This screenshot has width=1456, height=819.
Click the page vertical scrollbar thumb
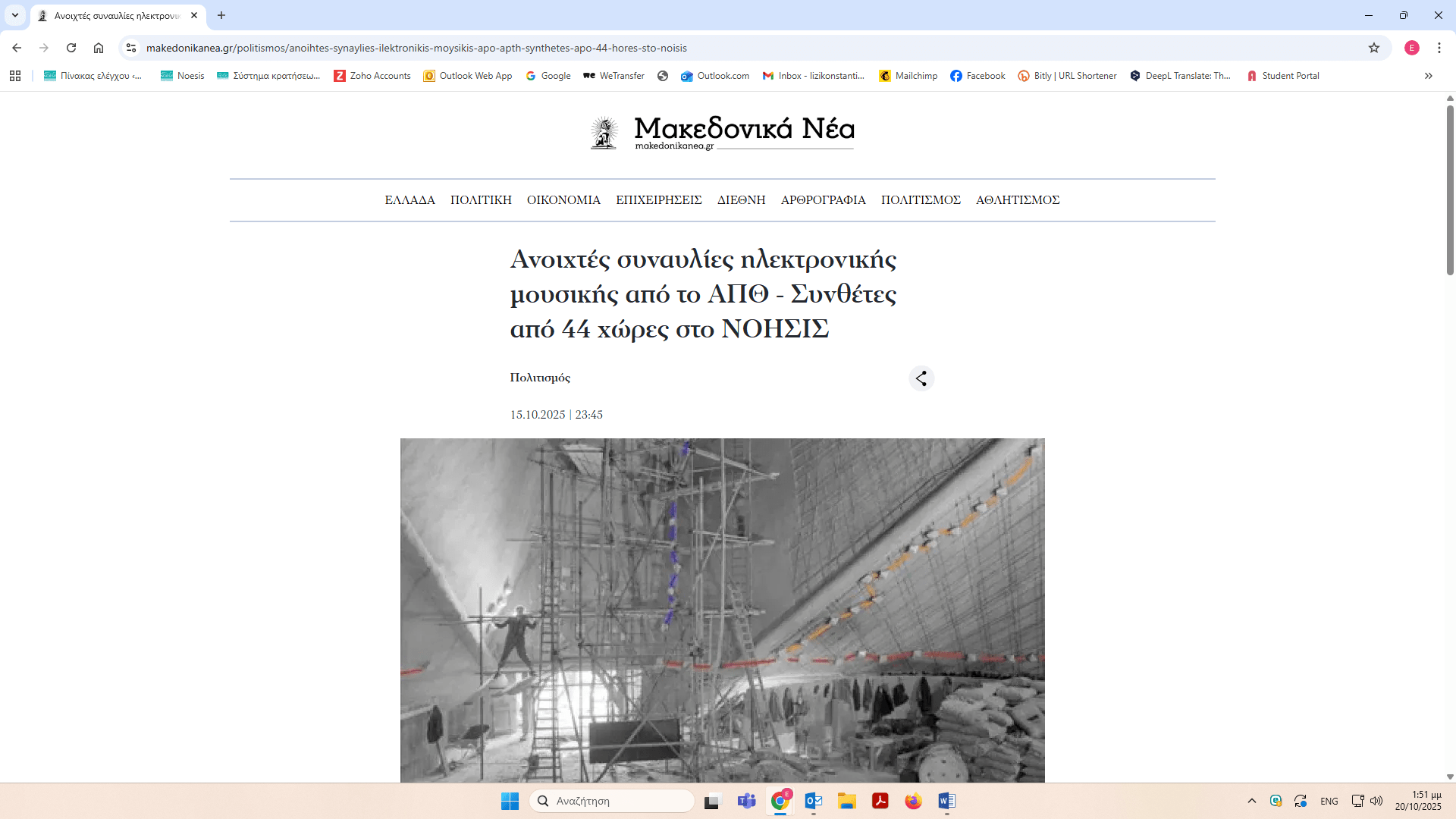coord(1450,190)
